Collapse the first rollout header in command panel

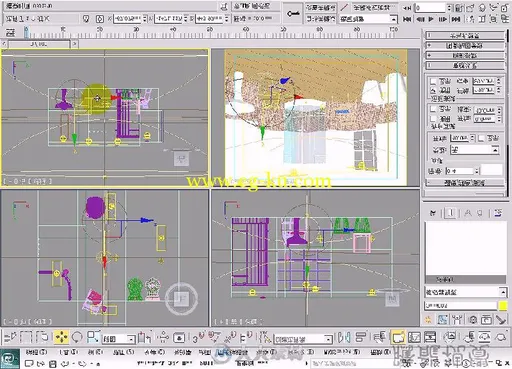(465, 35)
